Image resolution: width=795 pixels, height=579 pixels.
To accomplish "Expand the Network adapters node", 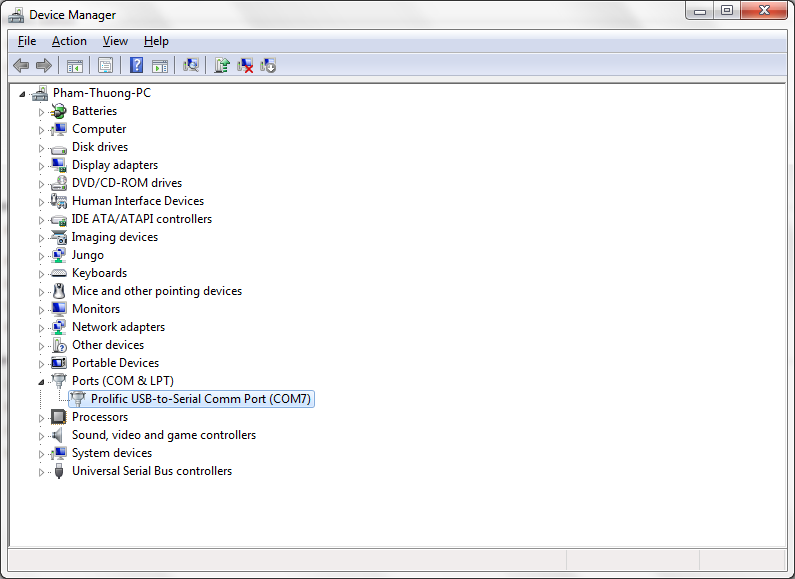I will (42, 328).
